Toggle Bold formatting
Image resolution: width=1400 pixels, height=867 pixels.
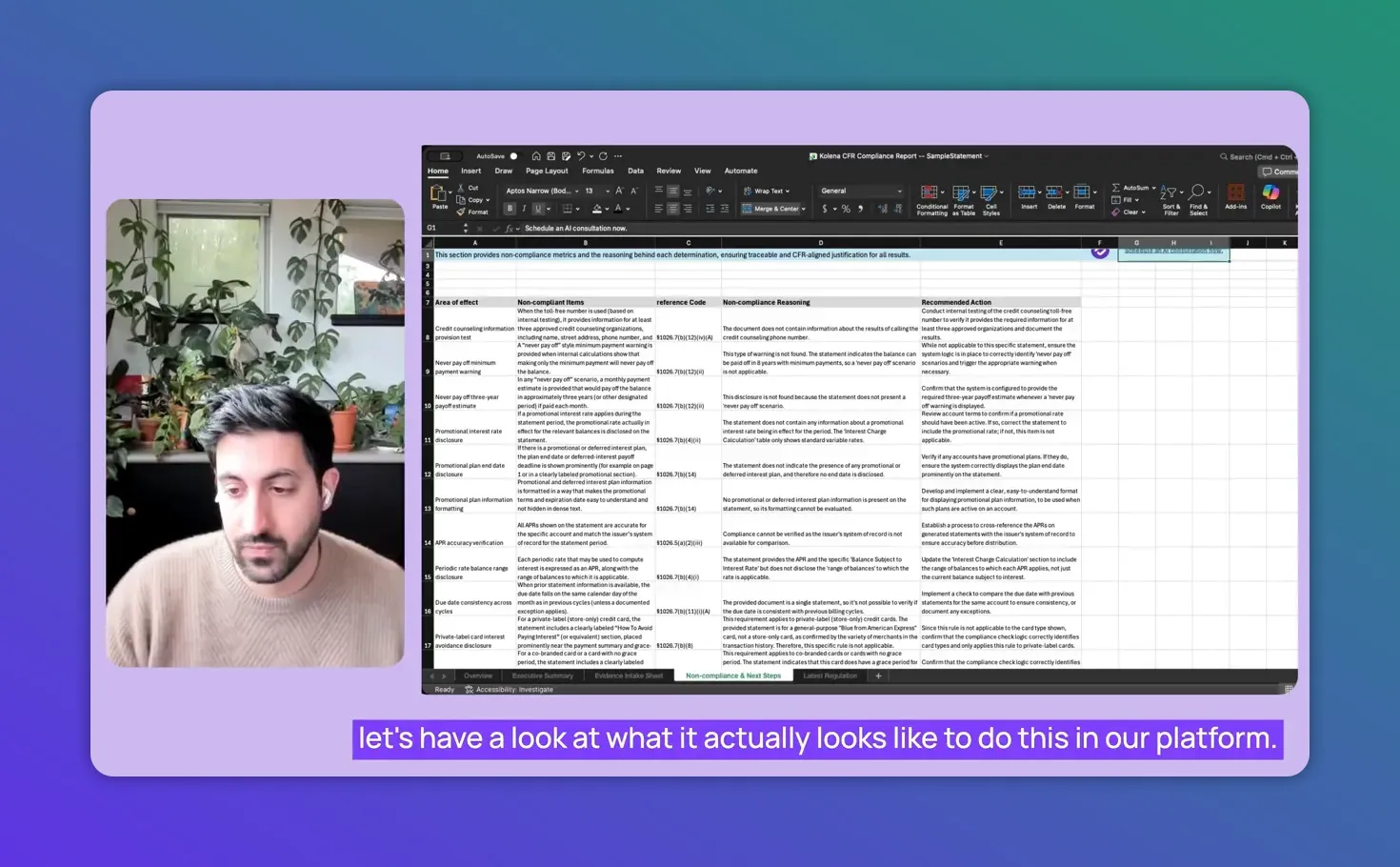(x=510, y=209)
